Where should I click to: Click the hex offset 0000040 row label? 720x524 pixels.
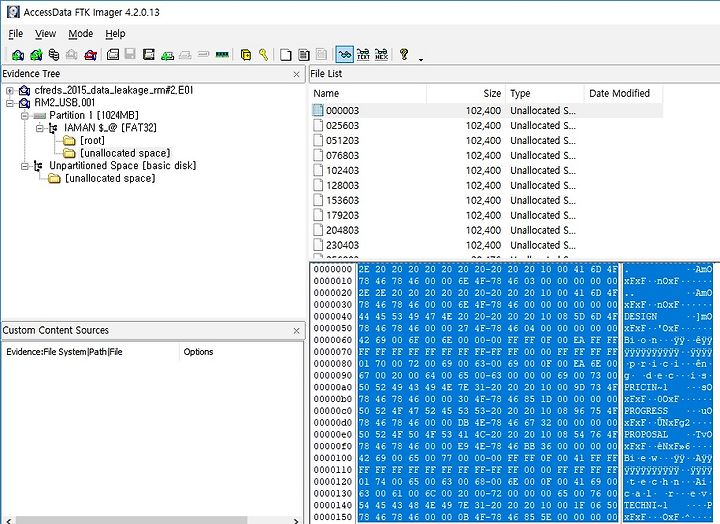coord(332,316)
